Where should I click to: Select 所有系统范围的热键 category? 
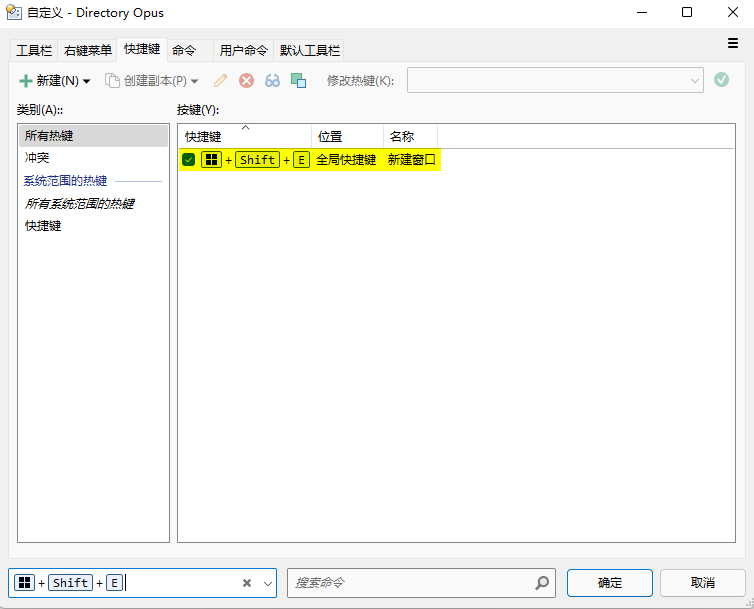pyautogui.click(x=93, y=203)
